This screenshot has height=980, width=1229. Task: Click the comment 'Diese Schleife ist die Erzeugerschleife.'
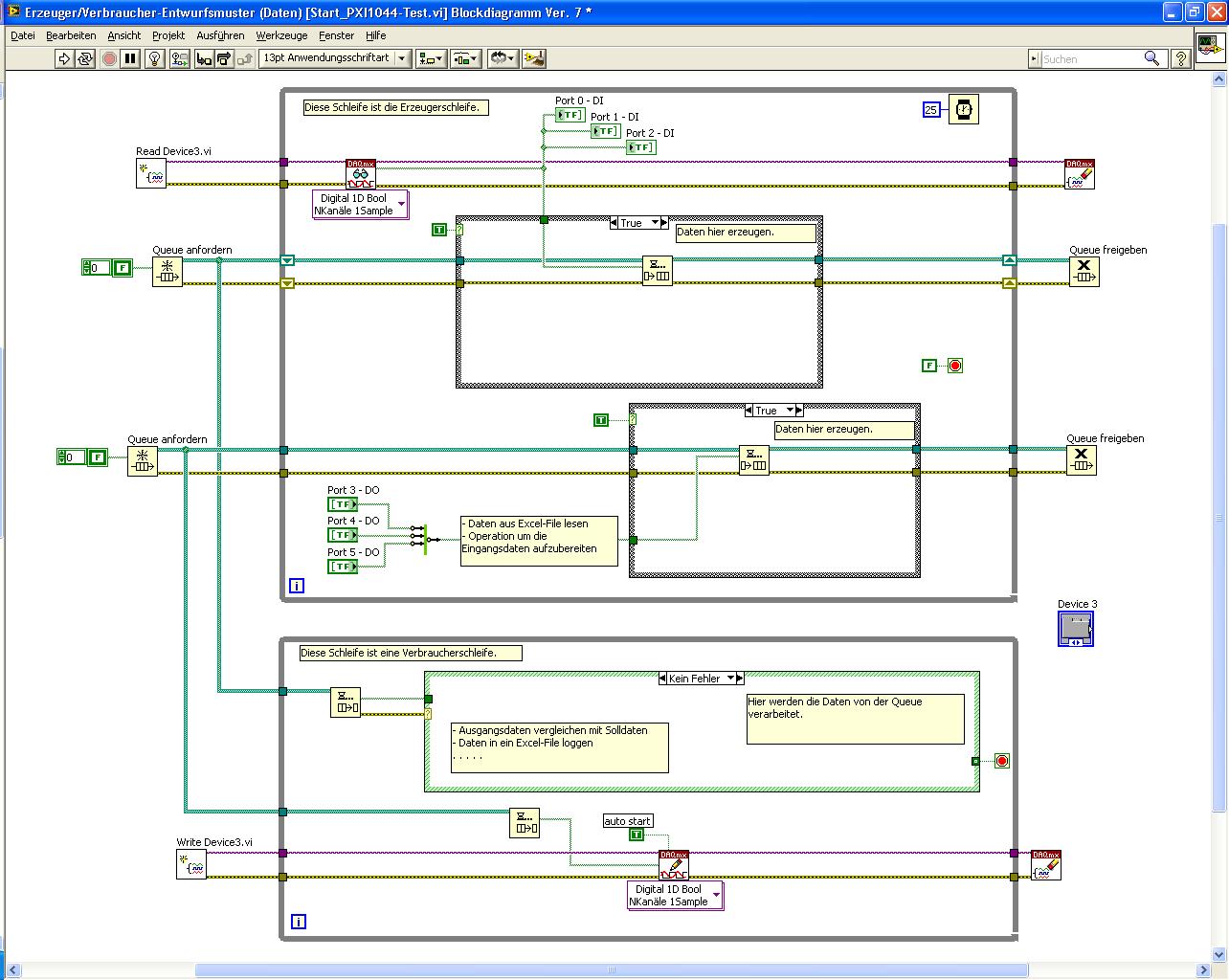396,108
